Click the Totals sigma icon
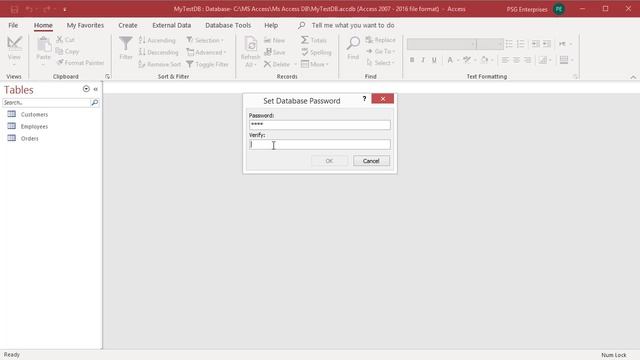The width and height of the screenshot is (640, 360). coord(304,40)
